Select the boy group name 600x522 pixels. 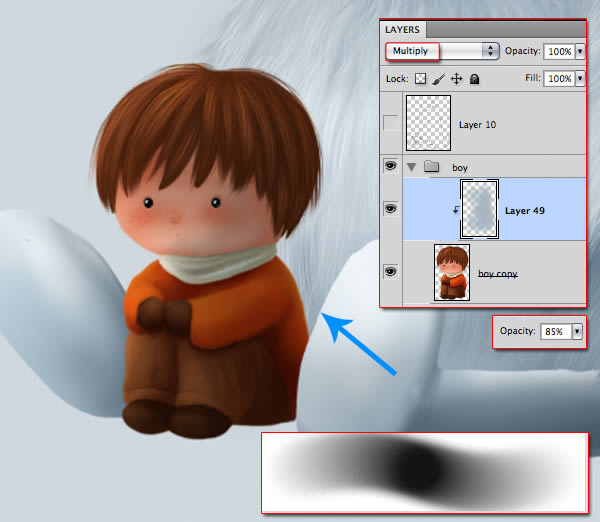click(460, 168)
